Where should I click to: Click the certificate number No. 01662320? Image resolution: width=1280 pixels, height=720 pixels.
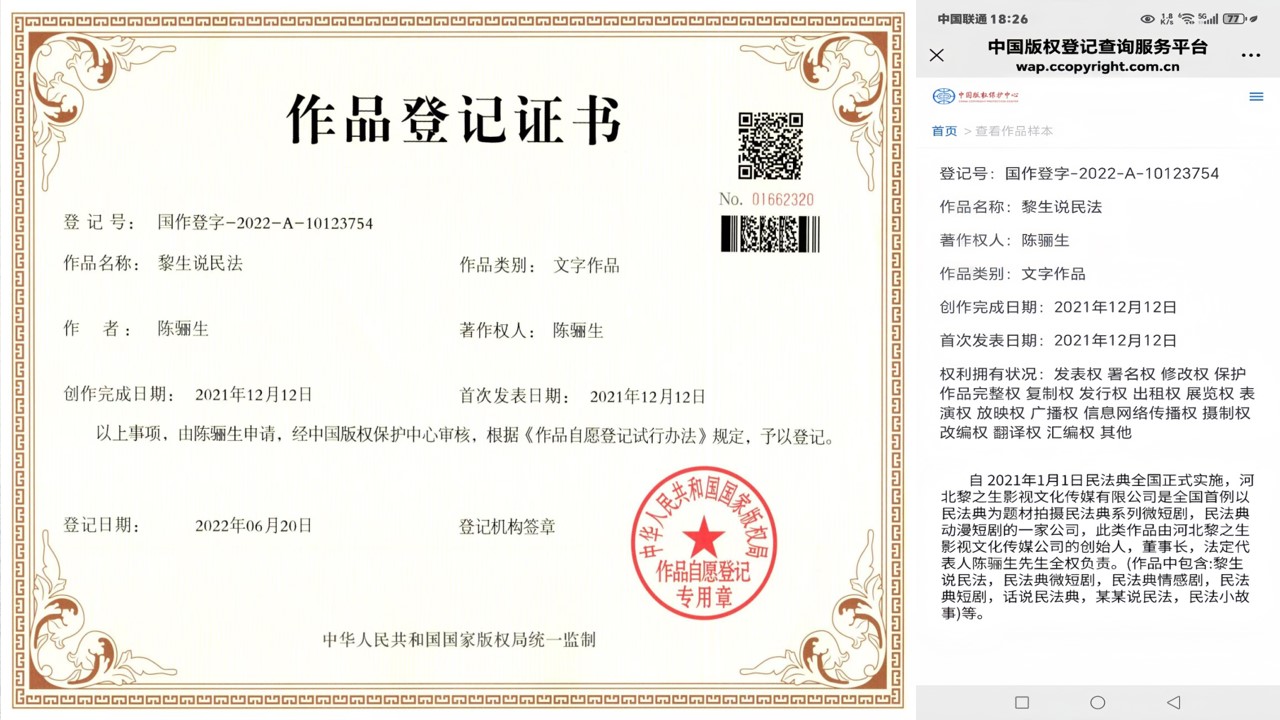click(766, 199)
